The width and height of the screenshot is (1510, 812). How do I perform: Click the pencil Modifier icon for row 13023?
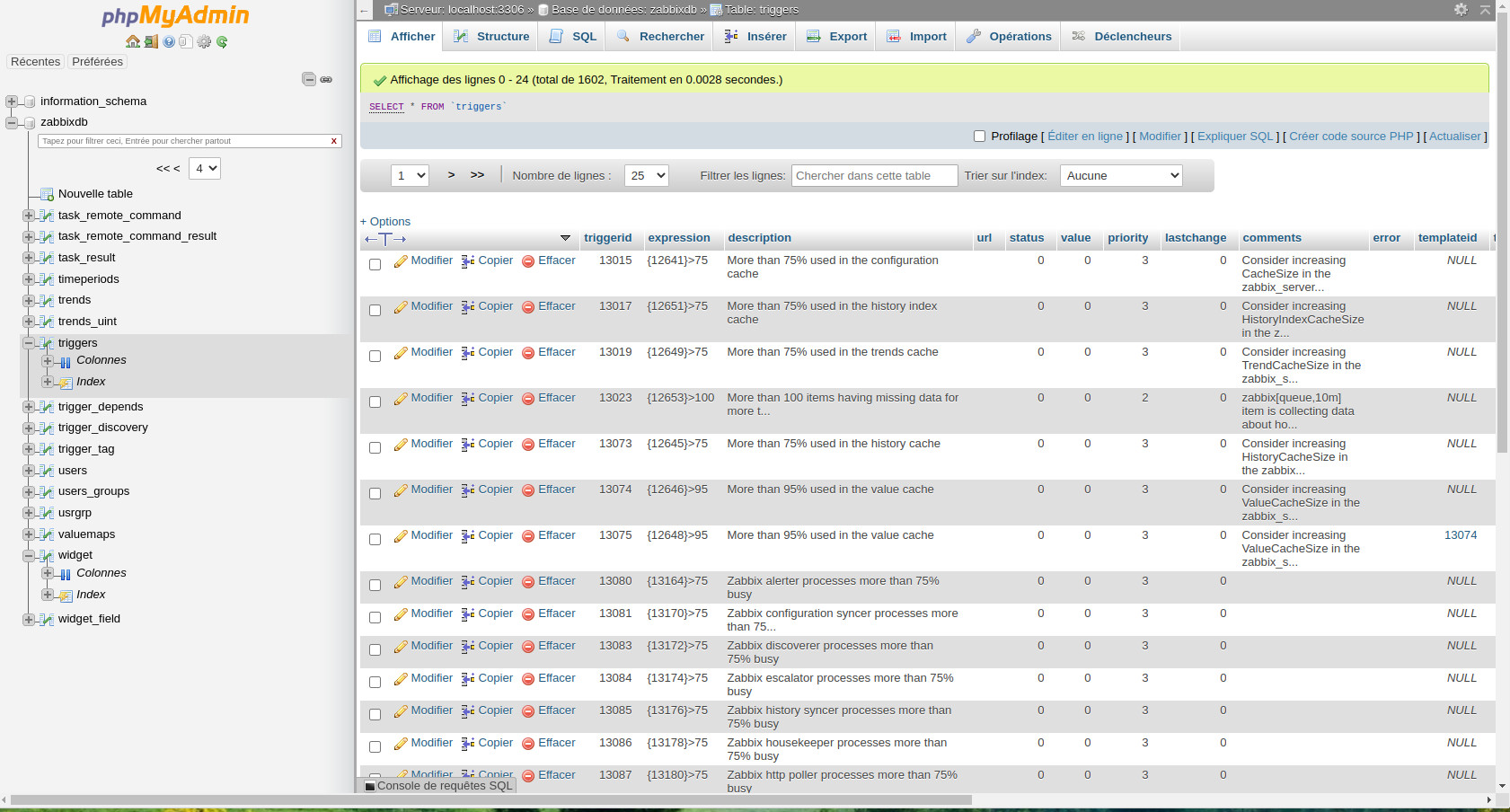point(401,399)
